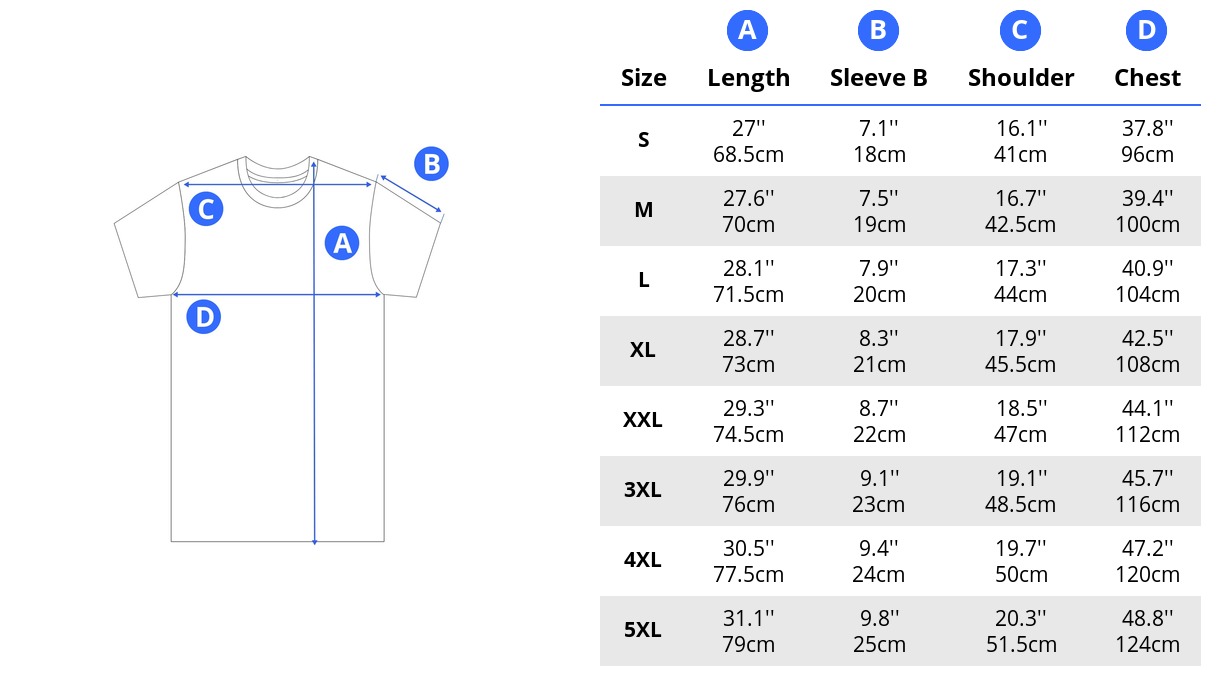Screen dimensions: 1221x700
Task: Select the S size row label
Action: point(644,140)
